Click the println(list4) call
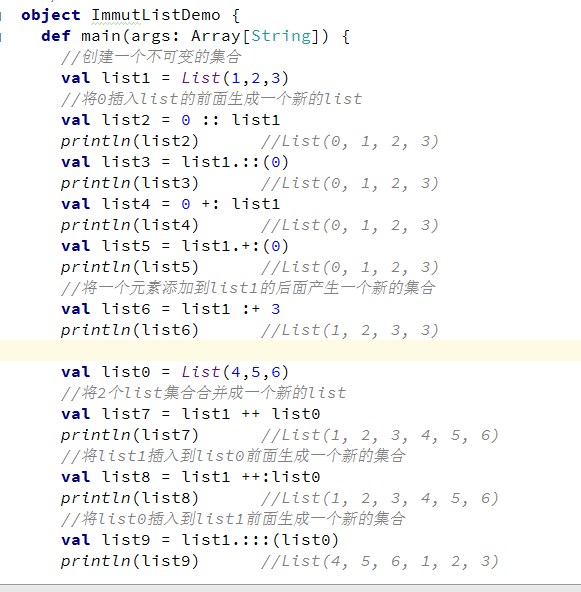581x592 pixels. point(129,225)
